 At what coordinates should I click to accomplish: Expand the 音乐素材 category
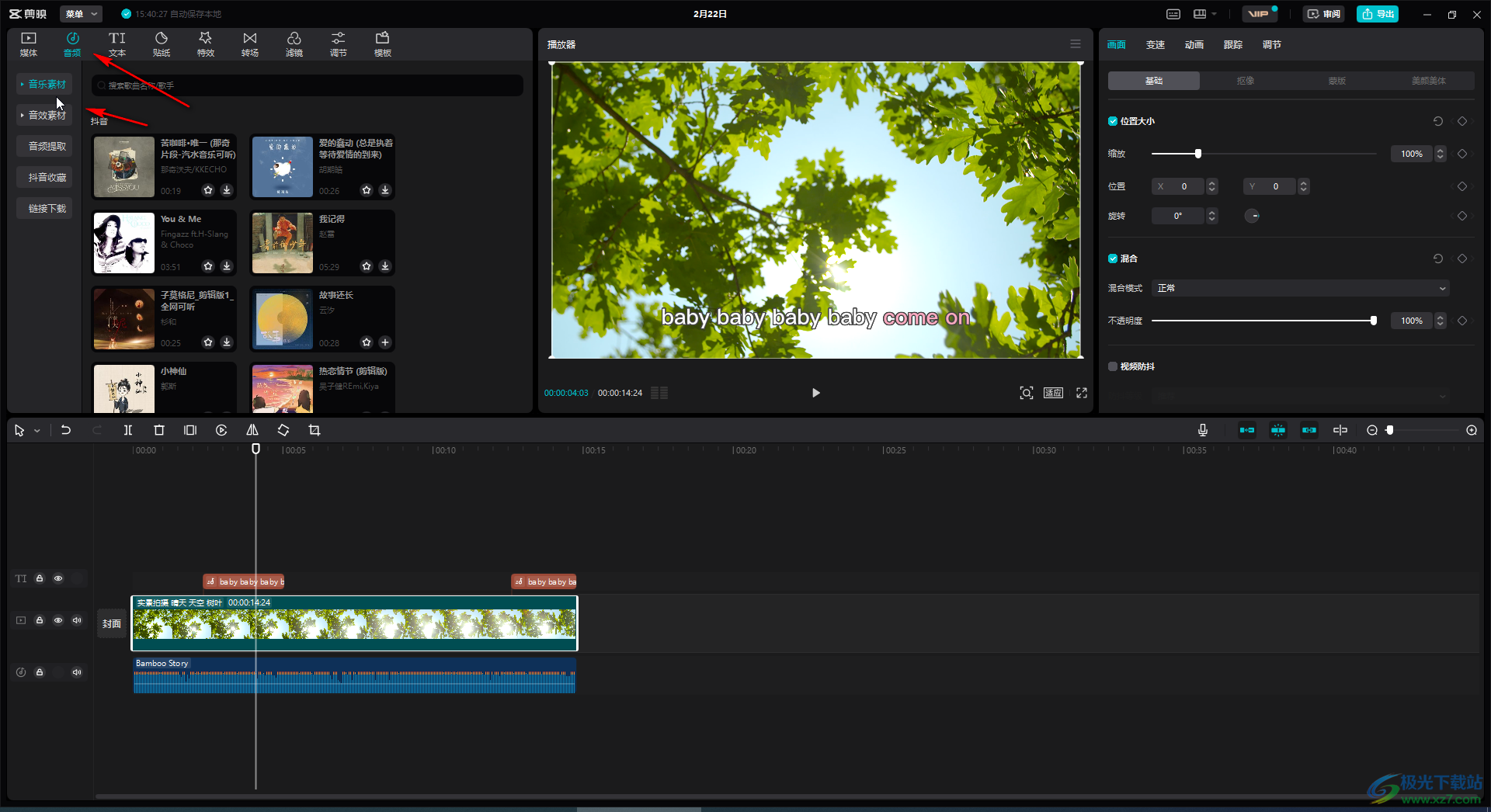tap(44, 84)
